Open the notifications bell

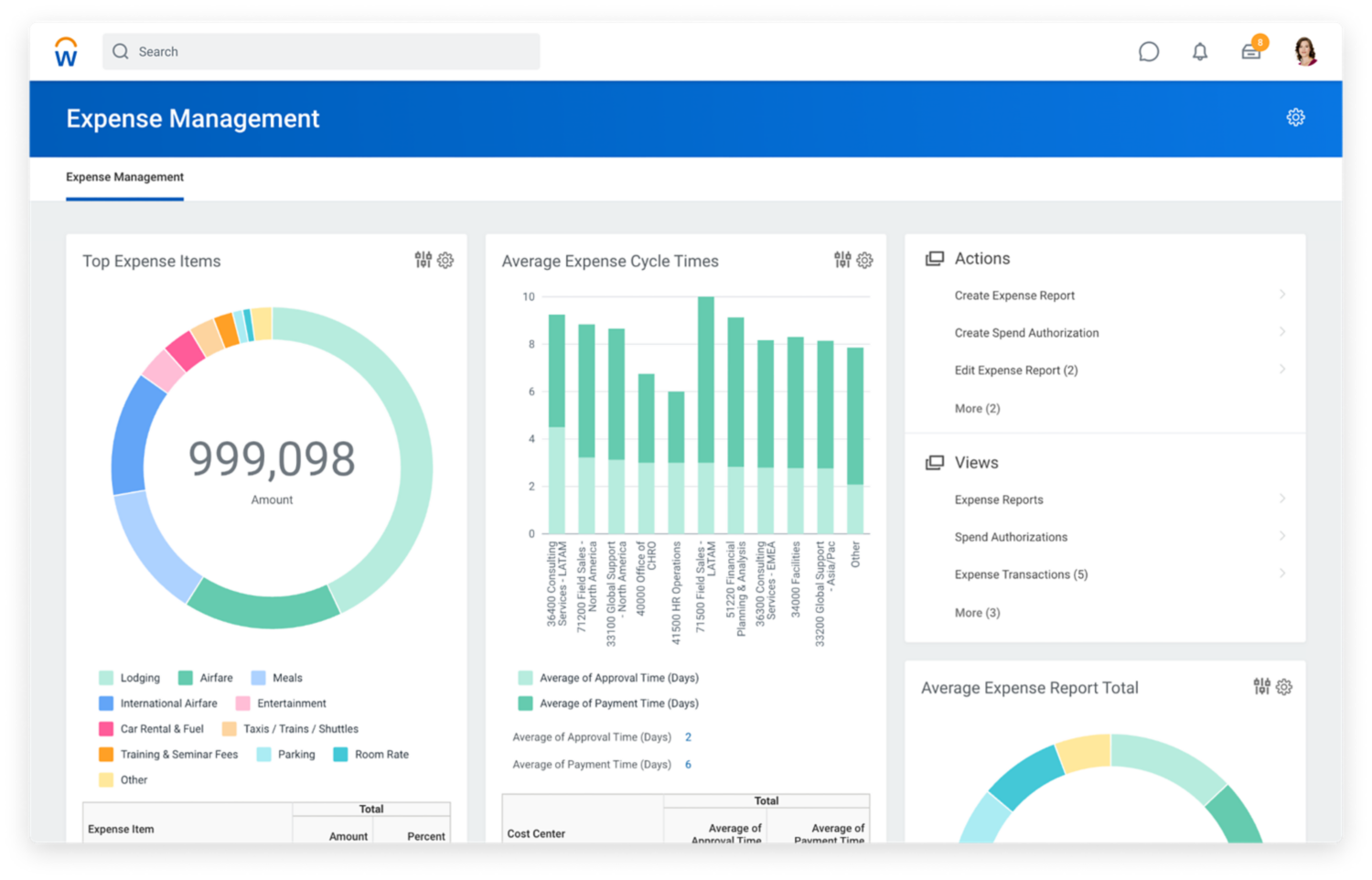click(1200, 51)
